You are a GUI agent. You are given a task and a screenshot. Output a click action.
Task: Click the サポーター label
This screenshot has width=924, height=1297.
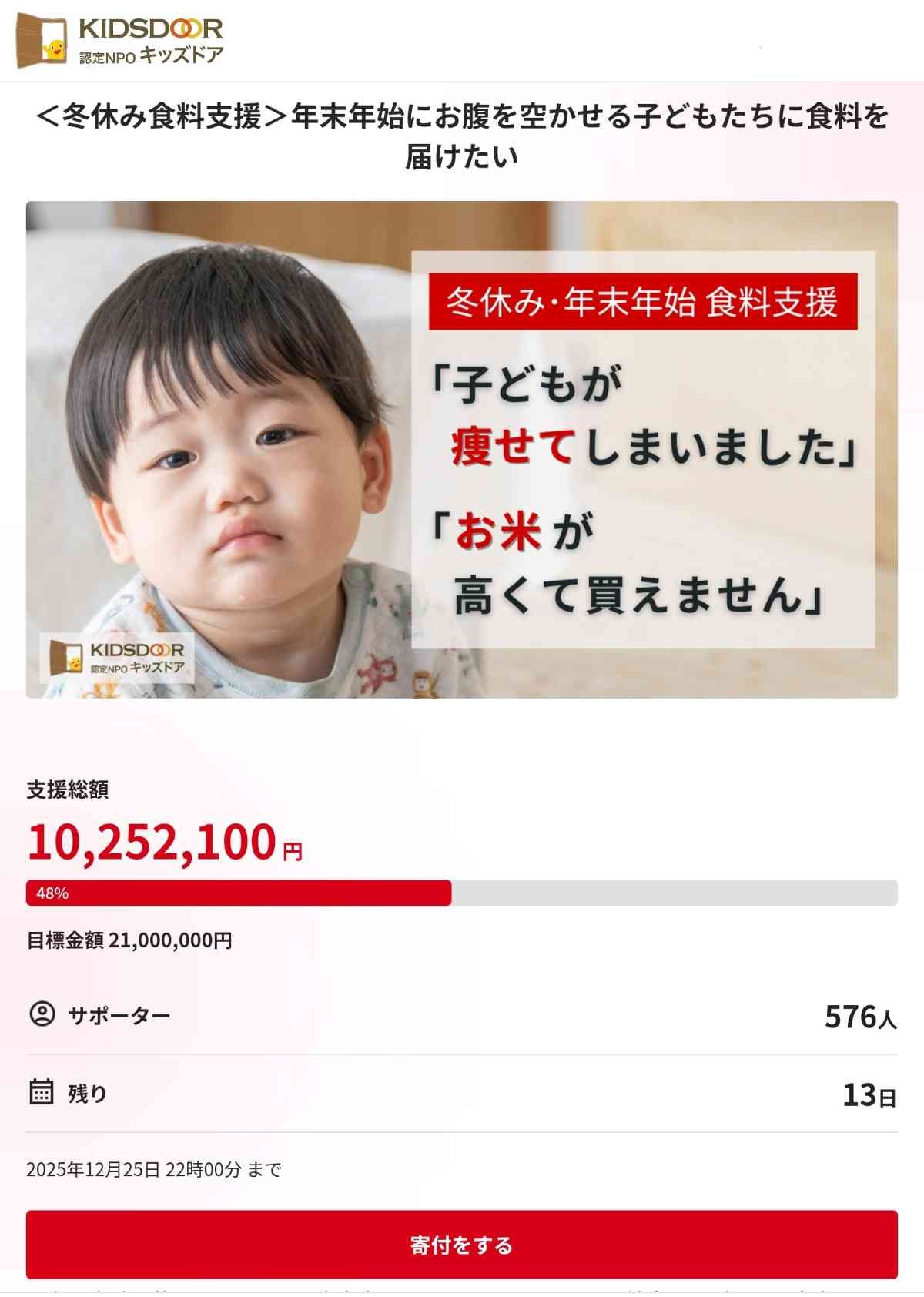pyautogui.click(x=119, y=1015)
